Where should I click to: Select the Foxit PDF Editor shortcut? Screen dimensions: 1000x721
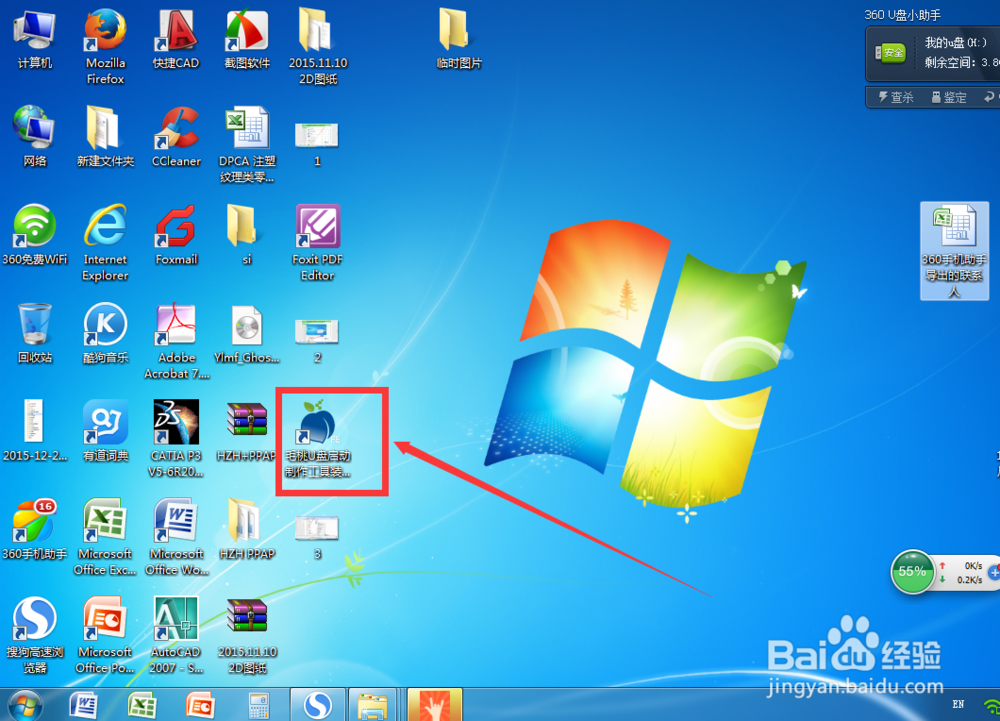pyautogui.click(x=318, y=242)
